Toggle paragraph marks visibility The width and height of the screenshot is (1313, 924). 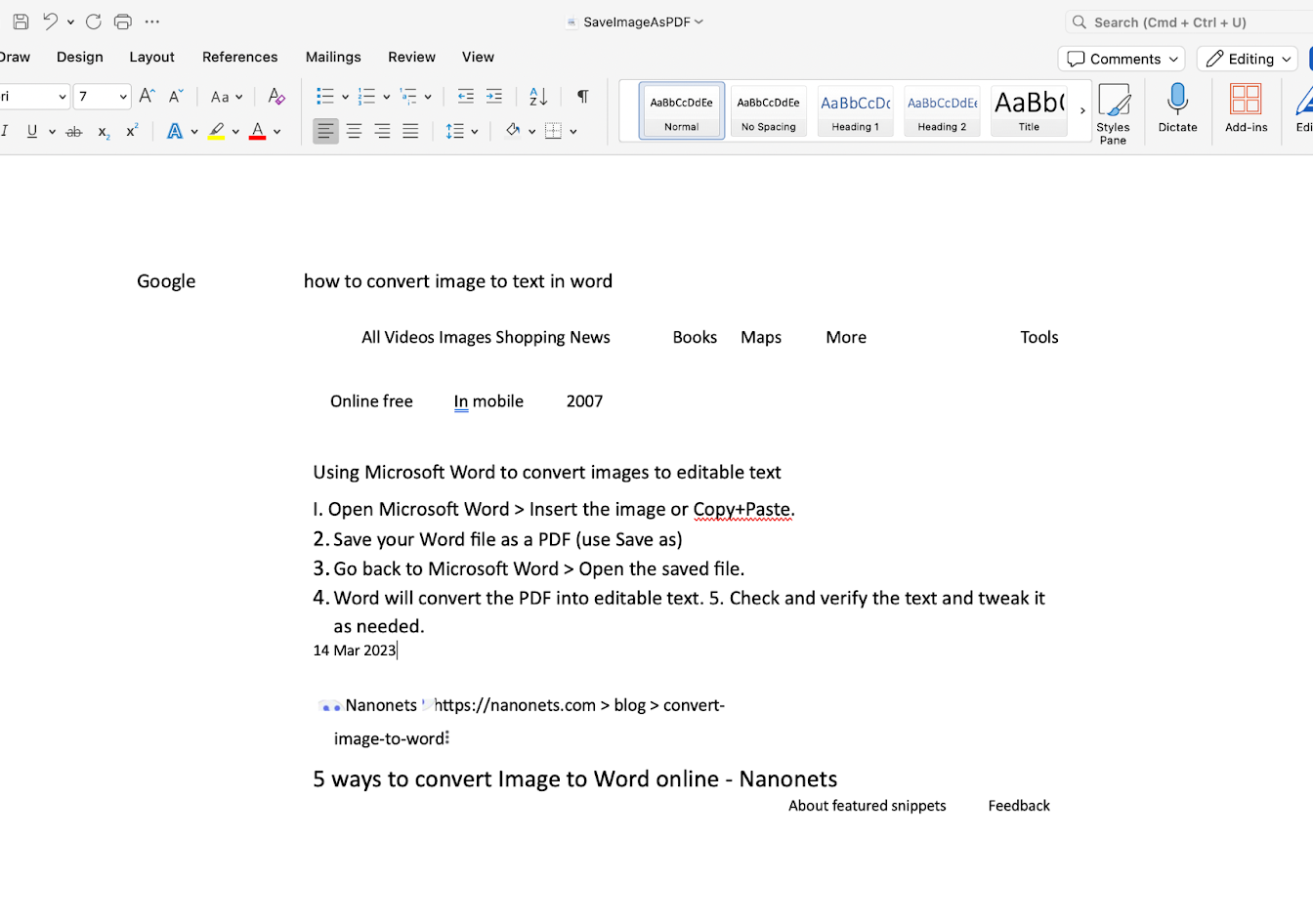(582, 97)
